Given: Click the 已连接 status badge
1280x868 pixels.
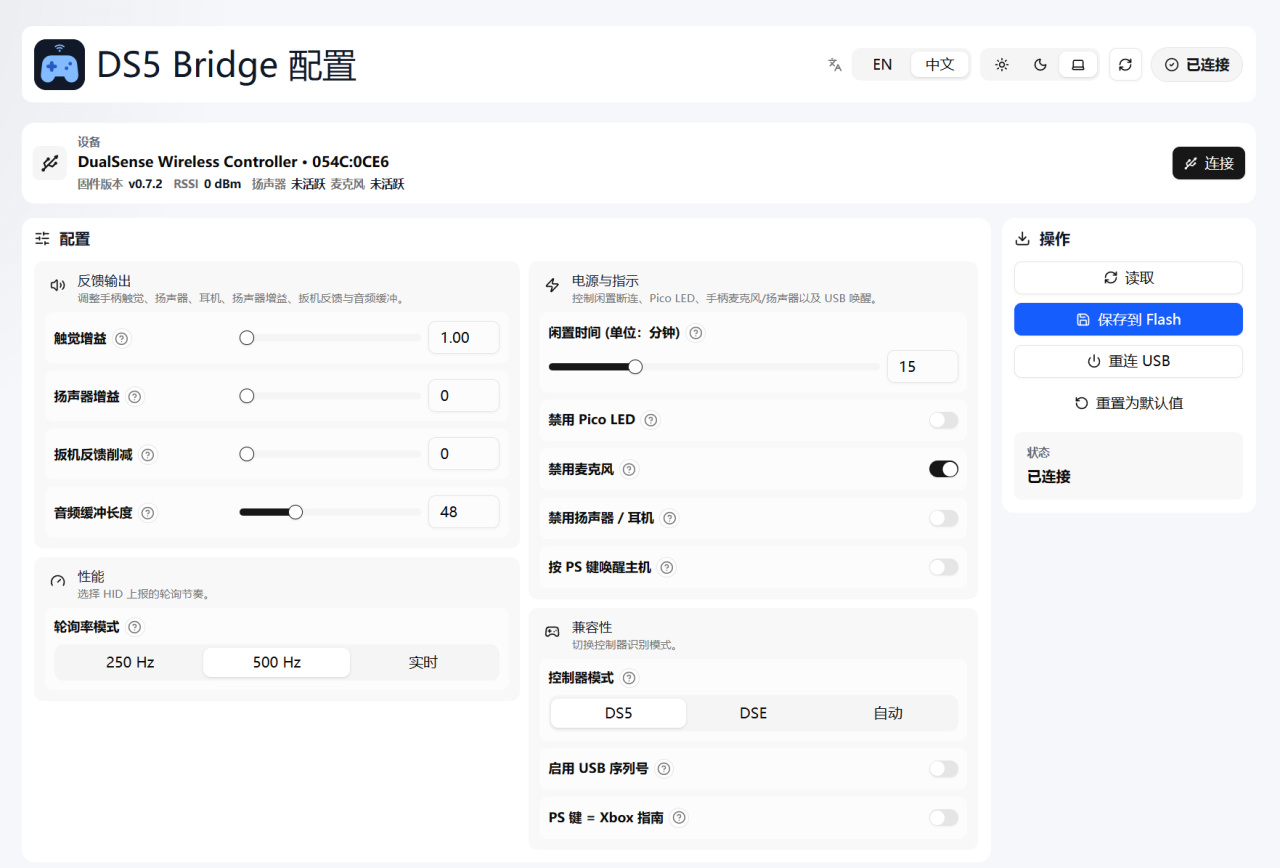Looking at the screenshot, I should tap(1197, 65).
